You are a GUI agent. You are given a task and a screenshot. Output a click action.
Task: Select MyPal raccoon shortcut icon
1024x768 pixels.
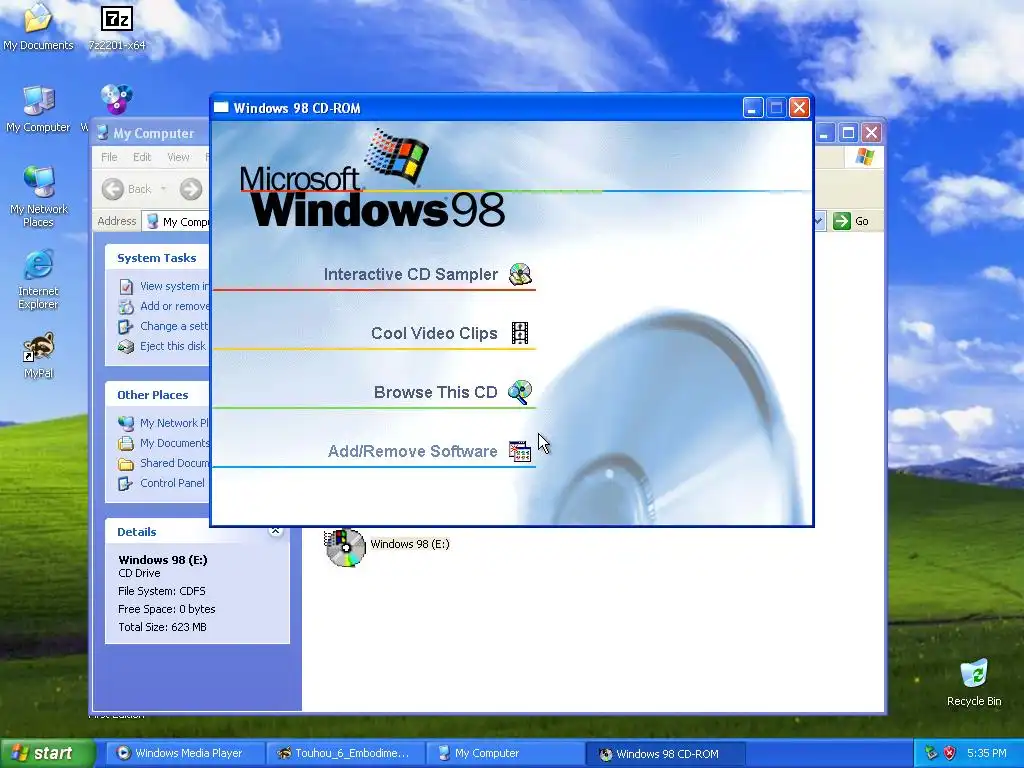click(39, 356)
